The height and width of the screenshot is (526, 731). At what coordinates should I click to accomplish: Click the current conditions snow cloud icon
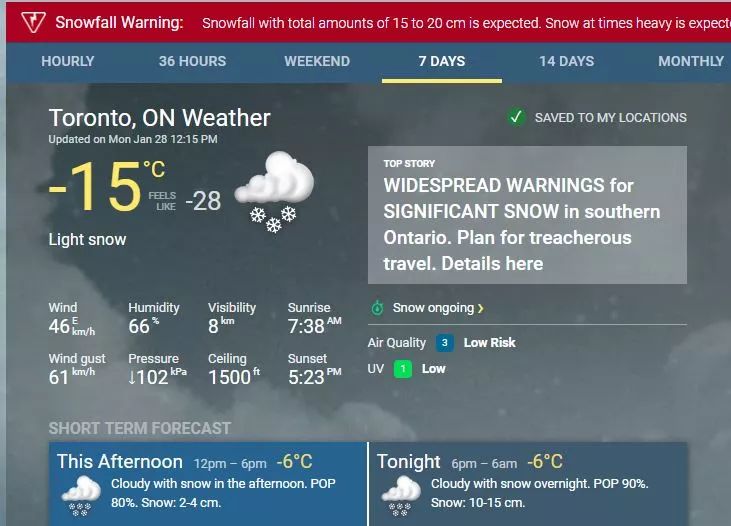point(274,191)
